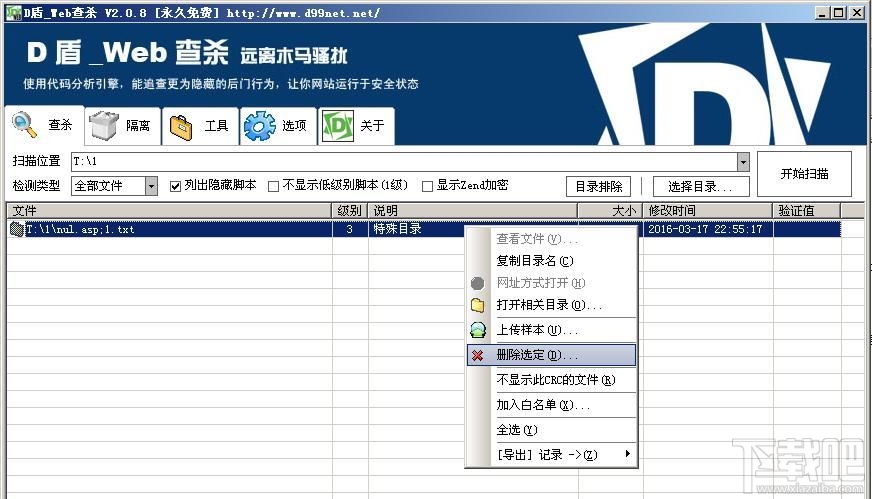
Task: Click the 开始扫描 start scan button
Action: [x=804, y=174]
